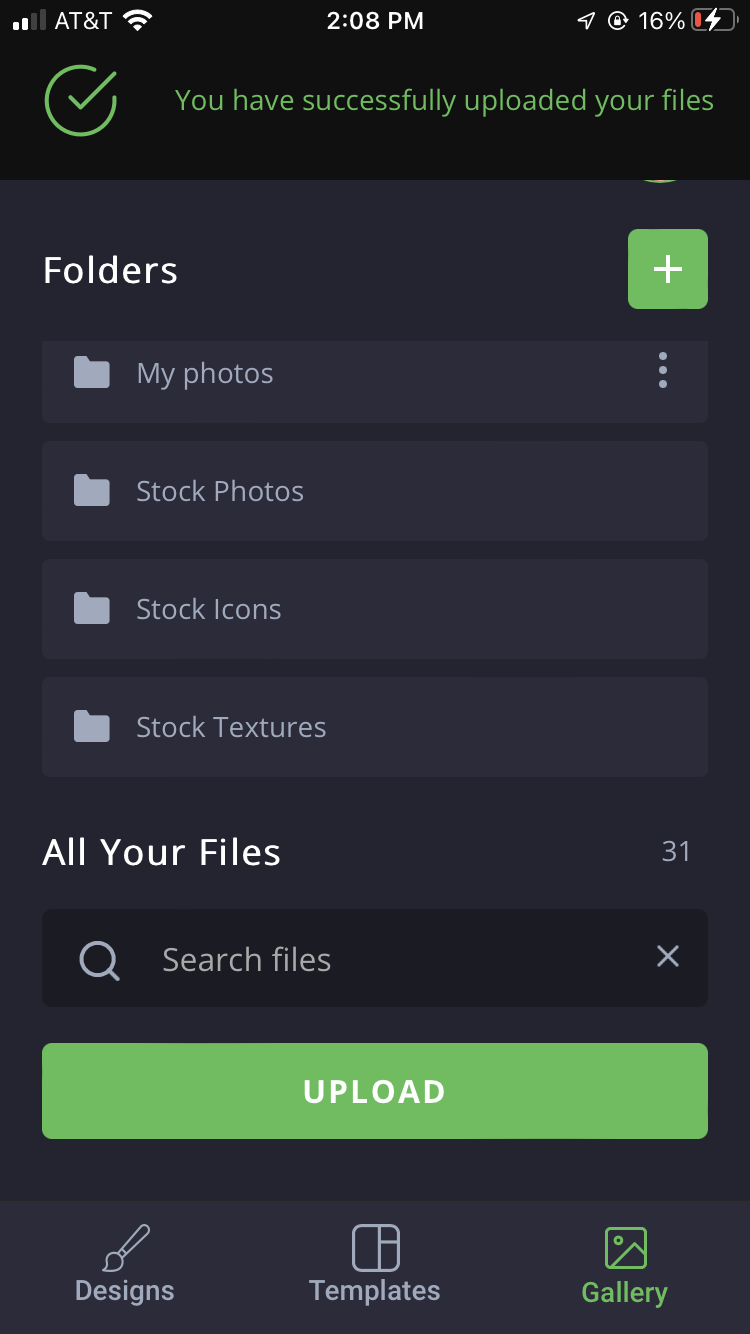Tap the green checkmark success icon
750x1334 pixels.
point(81,100)
